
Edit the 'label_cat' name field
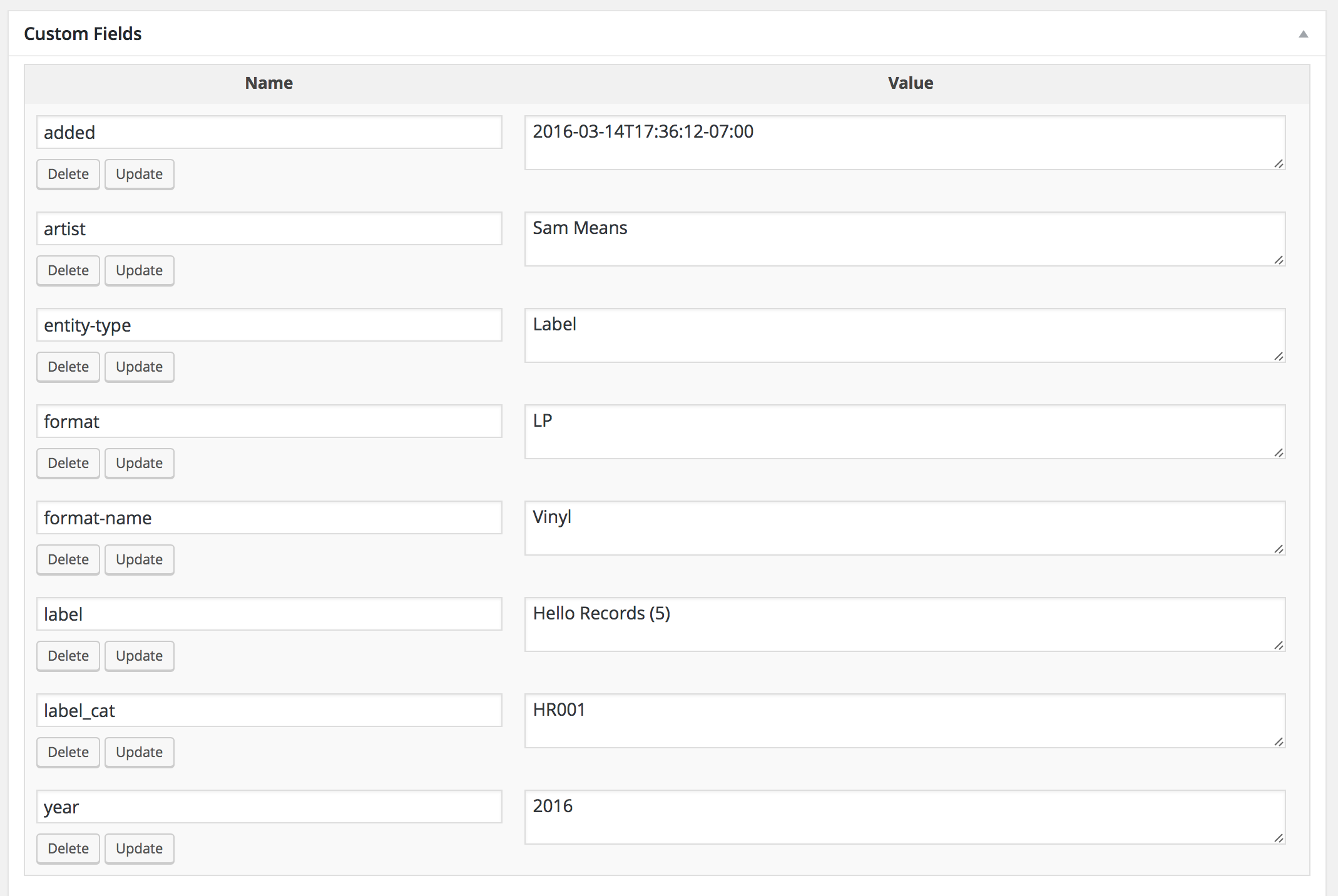269,710
